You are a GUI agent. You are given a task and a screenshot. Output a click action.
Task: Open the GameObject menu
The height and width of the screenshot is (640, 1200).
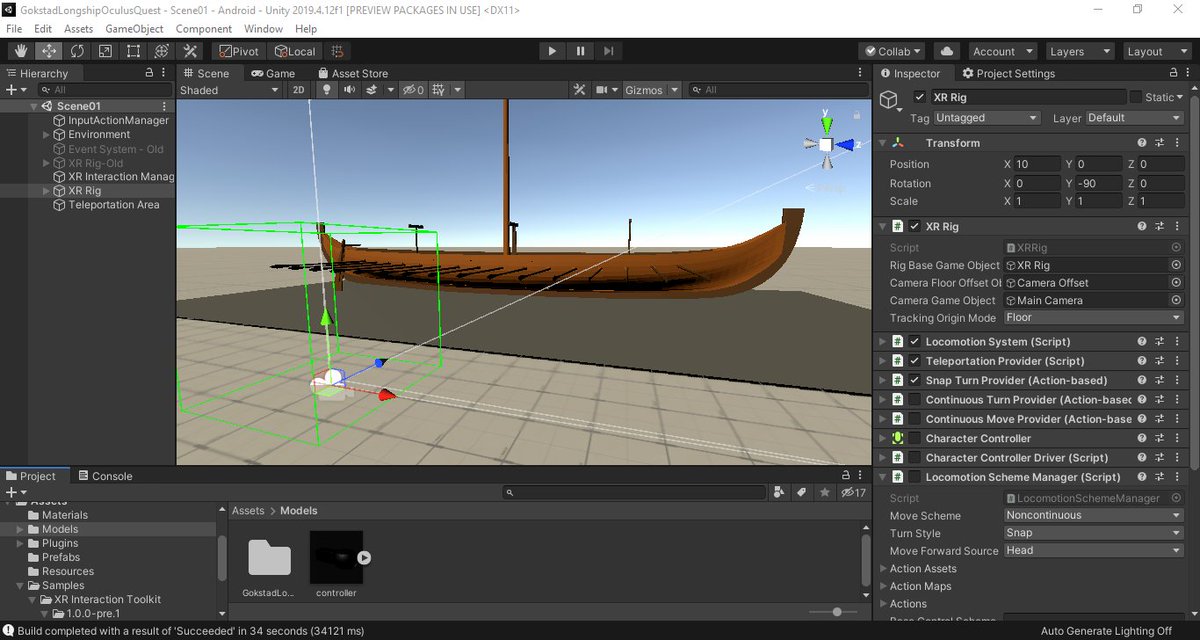coord(134,29)
